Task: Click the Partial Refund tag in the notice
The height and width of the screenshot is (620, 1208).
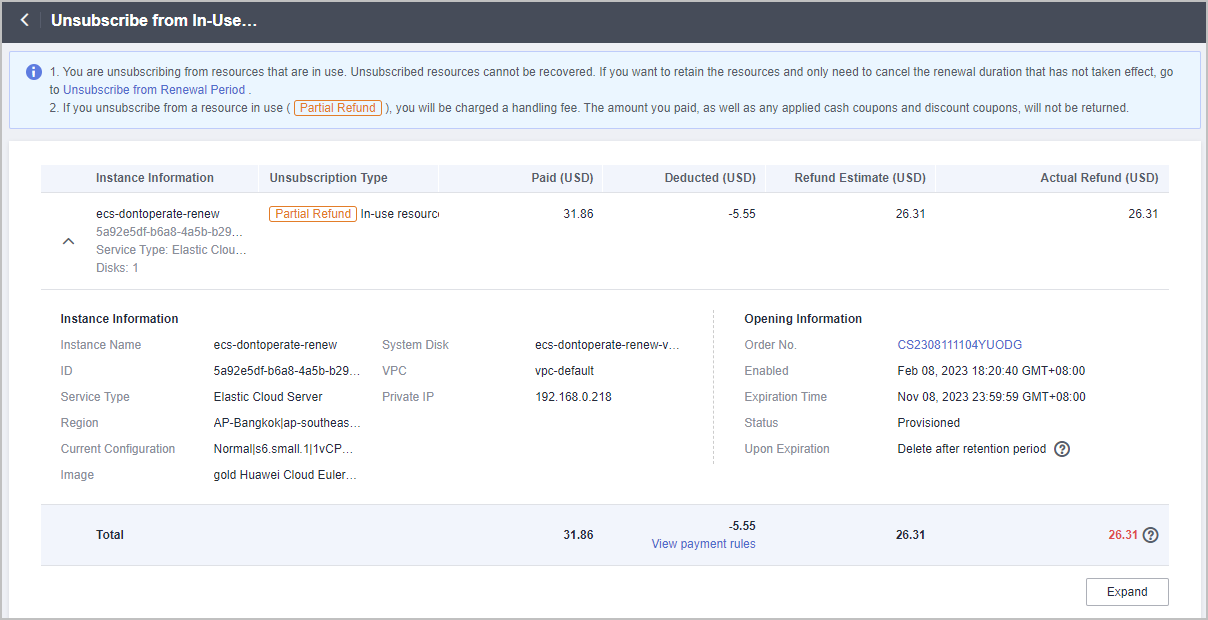Action: click(337, 108)
